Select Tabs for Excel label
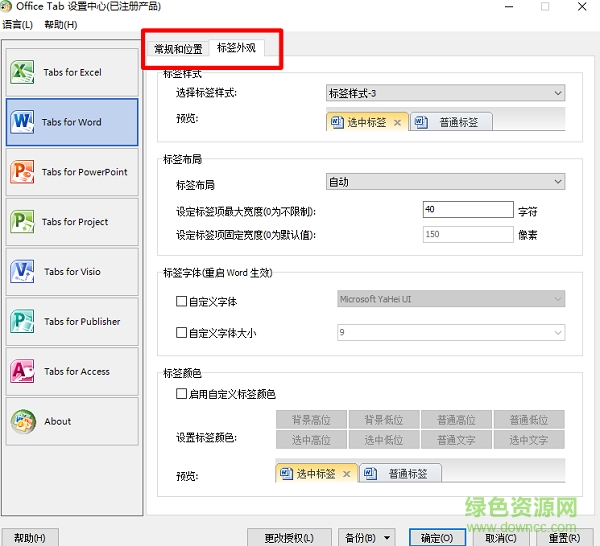This screenshot has height=546, width=600. point(72,72)
